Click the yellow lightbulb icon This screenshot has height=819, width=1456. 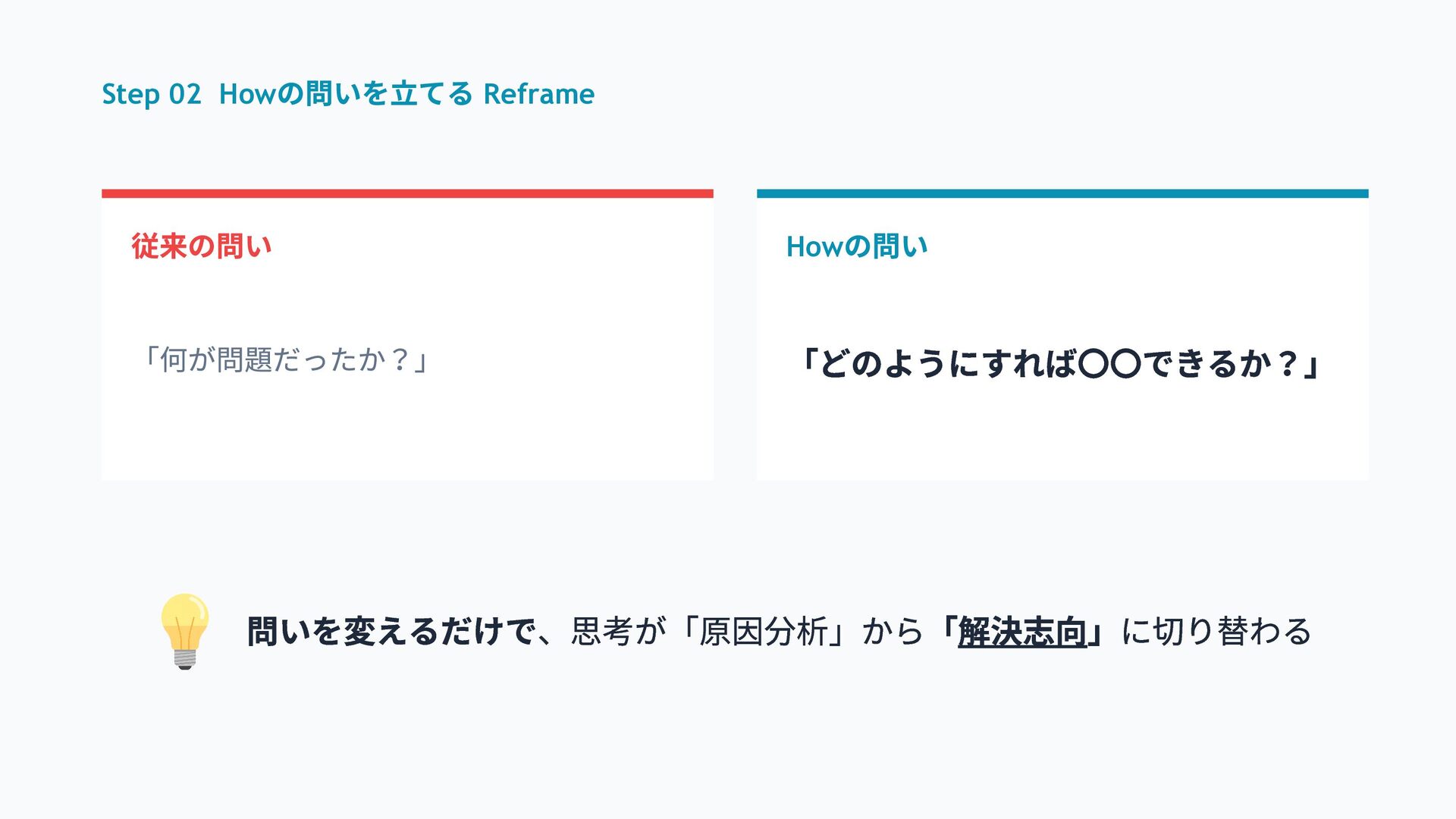184,630
